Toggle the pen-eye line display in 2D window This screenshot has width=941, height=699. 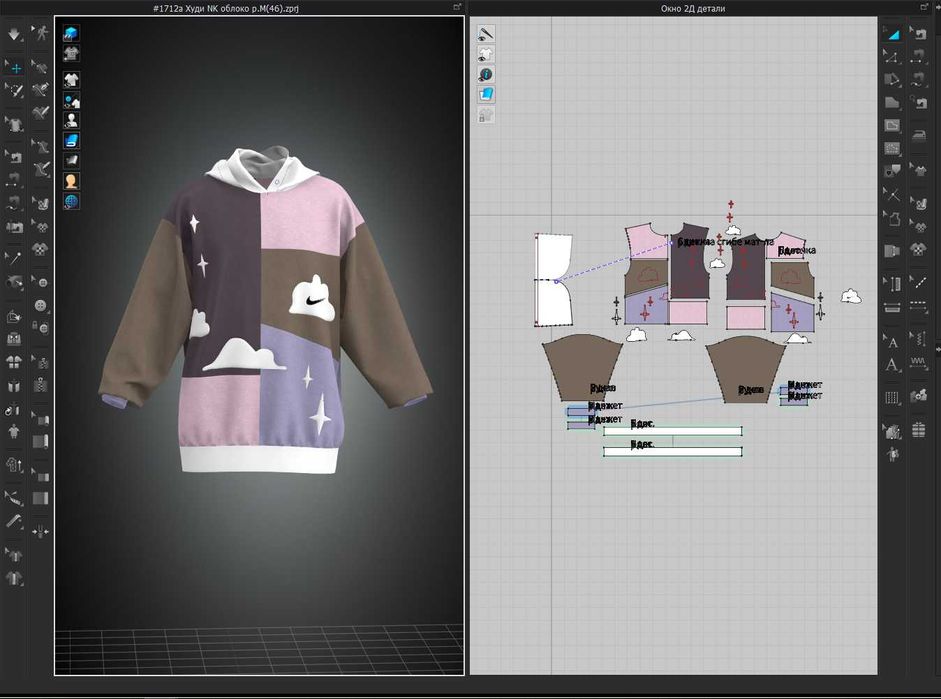486,34
